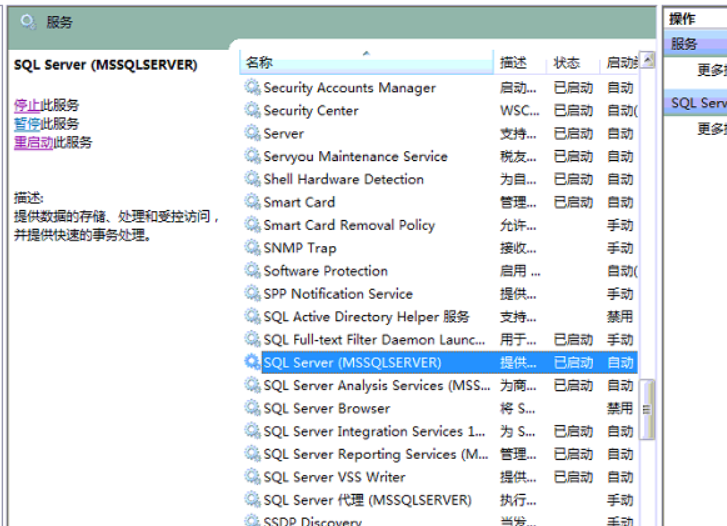
Task: Select SQL Server Analysis Services in the list
Action: [x=376, y=385]
